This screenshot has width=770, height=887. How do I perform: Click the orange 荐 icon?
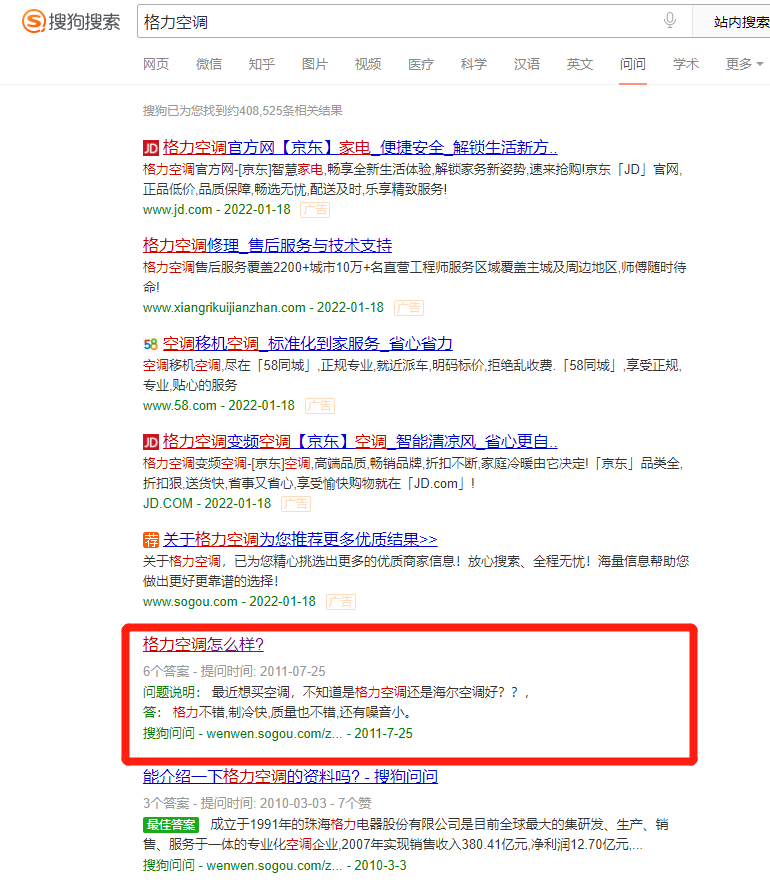[150, 540]
